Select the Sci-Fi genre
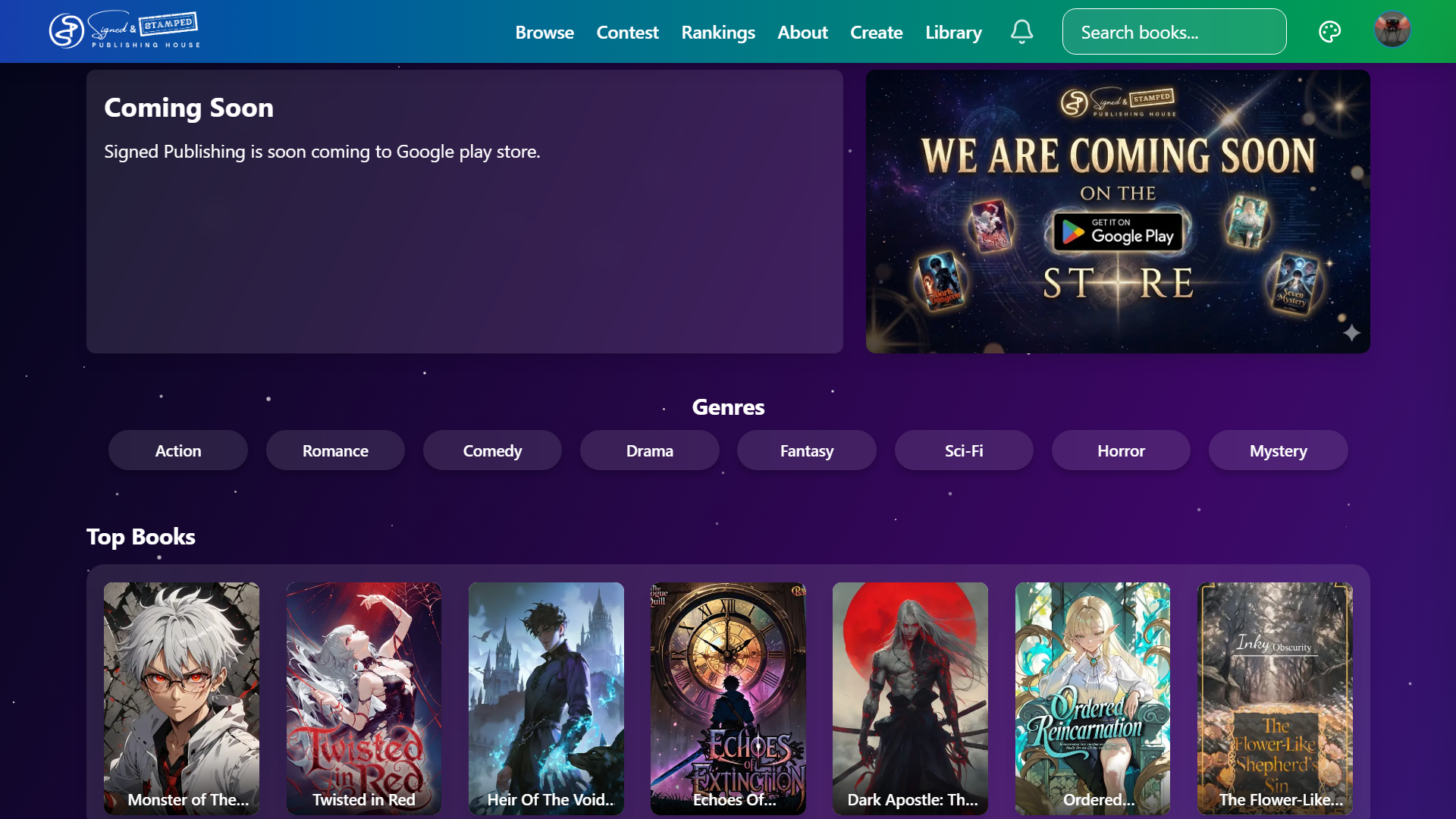This screenshot has height=819, width=1456. (x=964, y=450)
